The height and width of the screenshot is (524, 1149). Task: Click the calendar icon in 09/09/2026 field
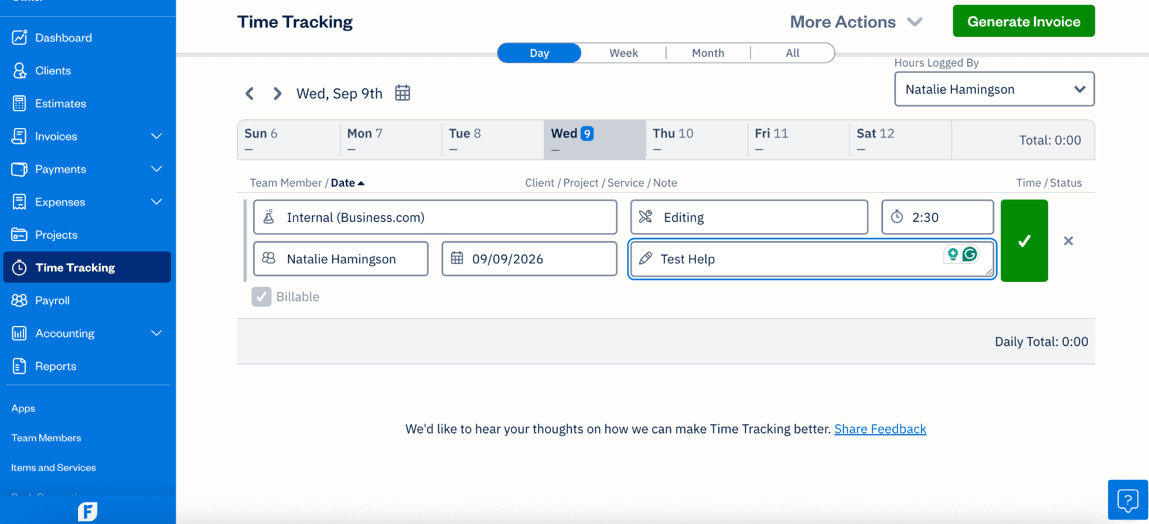click(457, 258)
